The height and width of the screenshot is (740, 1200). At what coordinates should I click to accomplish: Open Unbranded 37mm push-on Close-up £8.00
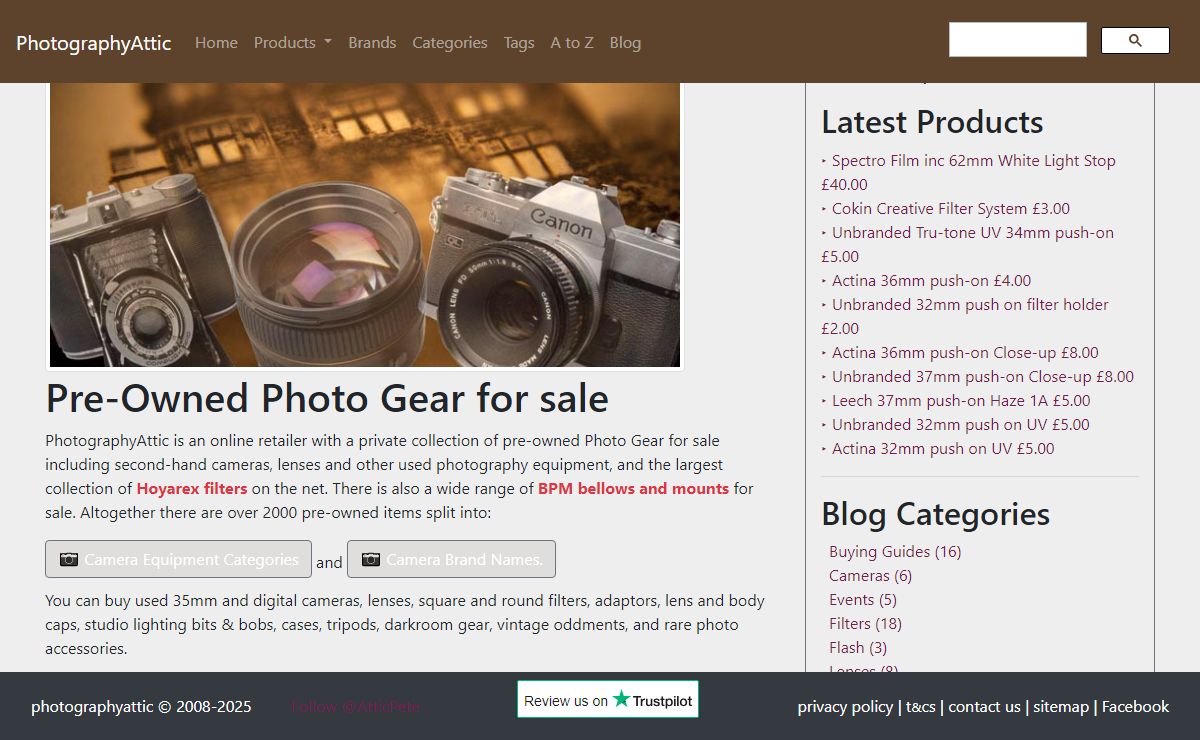pyautogui.click(x=983, y=376)
